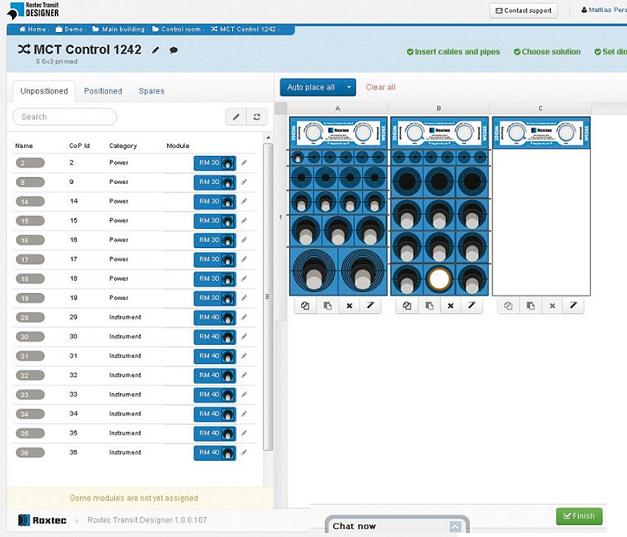The height and width of the screenshot is (537, 627).
Task: Expand the Chat now panel
Action: (x=455, y=526)
